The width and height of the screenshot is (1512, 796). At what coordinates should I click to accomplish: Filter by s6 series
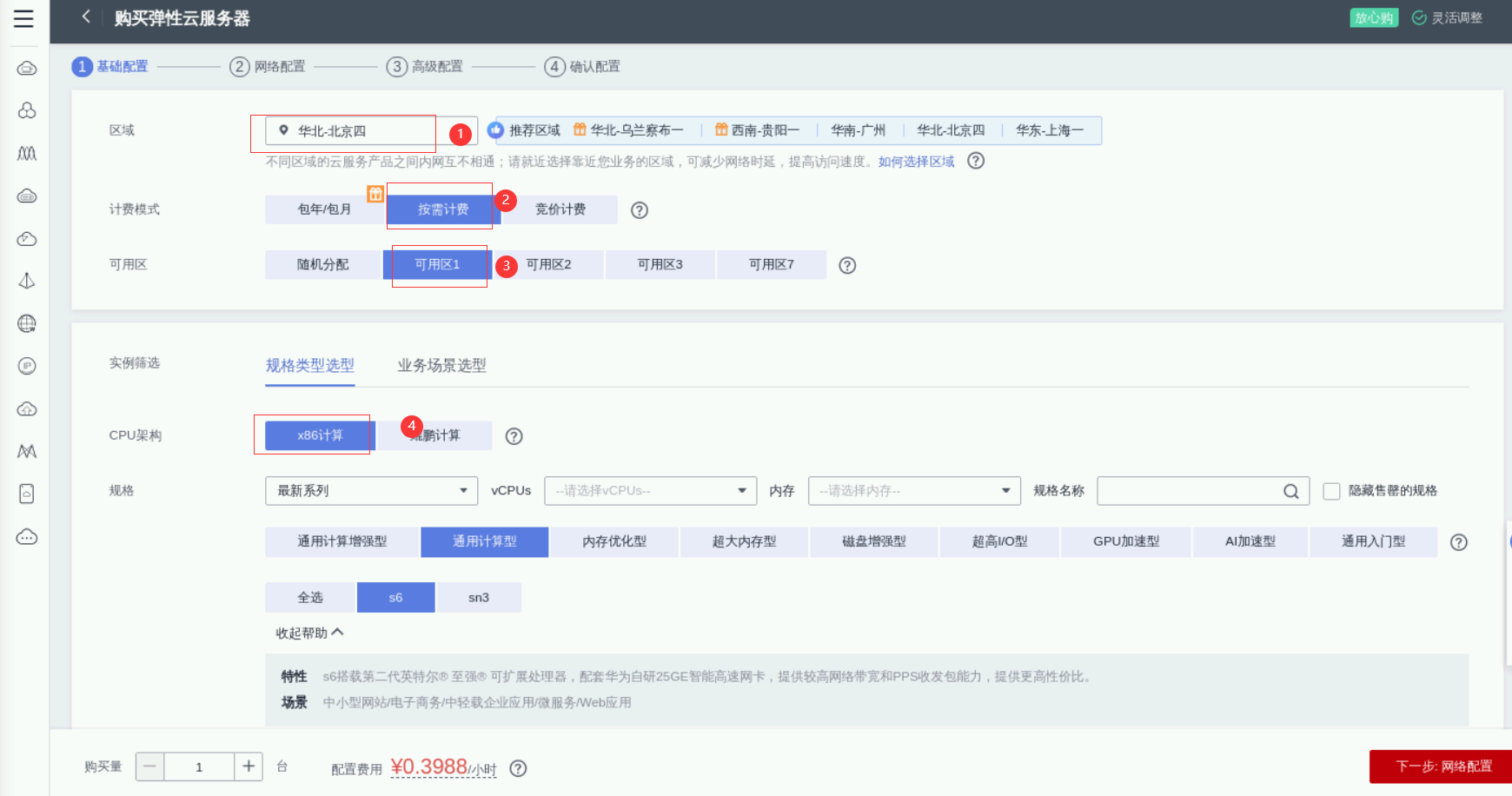pyautogui.click(x=395, y=597)
